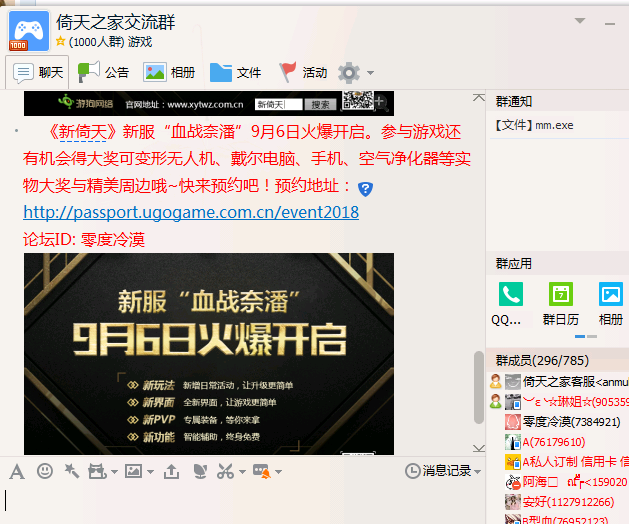Click the magic emoticon wand icon
The height and width of the screenshot is (524, 629).
(72, 471)
